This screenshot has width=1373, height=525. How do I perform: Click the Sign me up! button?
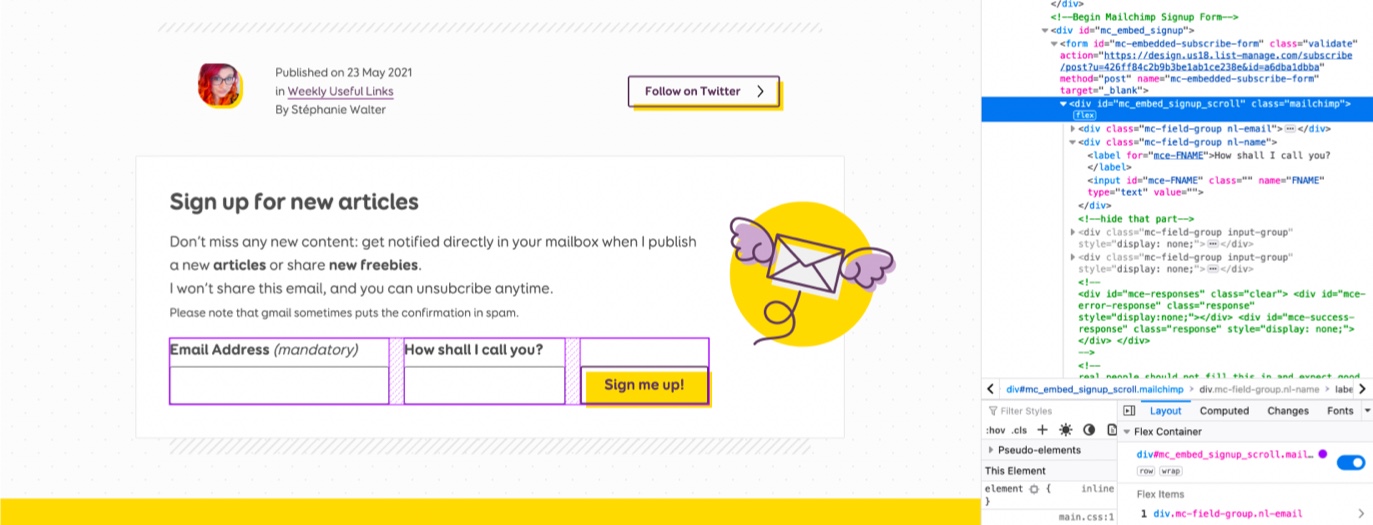tap(644, 385)
